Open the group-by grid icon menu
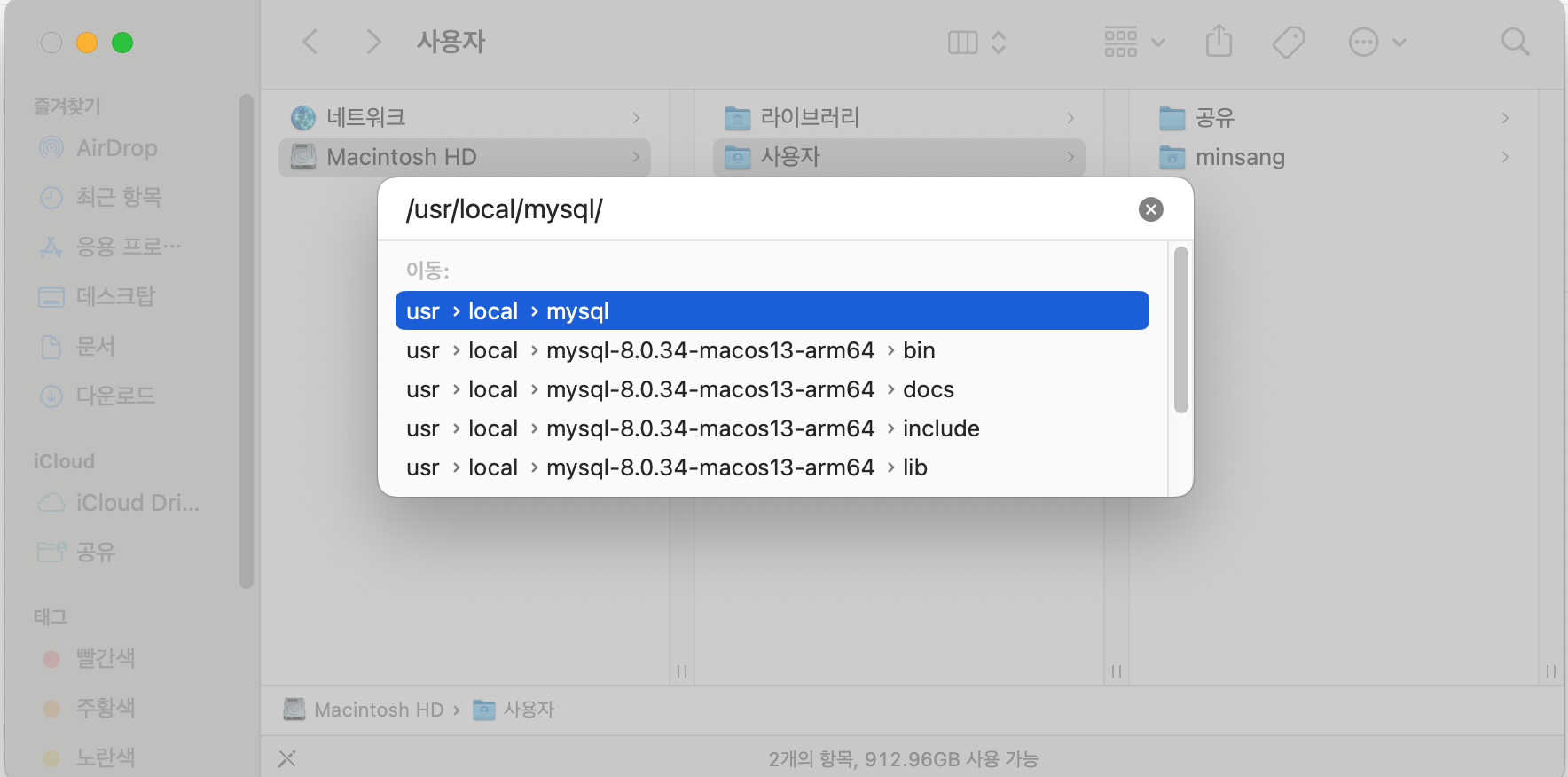 coord(1121,42)
